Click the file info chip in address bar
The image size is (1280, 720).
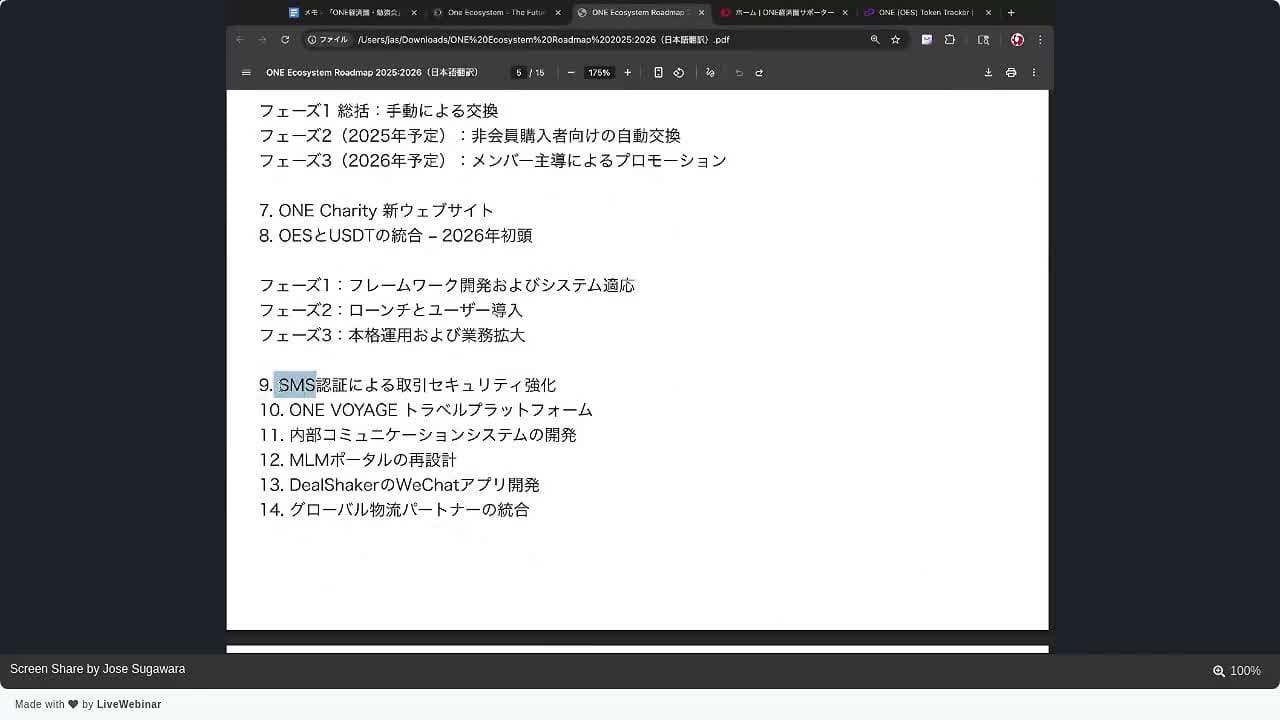pyautogui.click(x=328, y=40)
